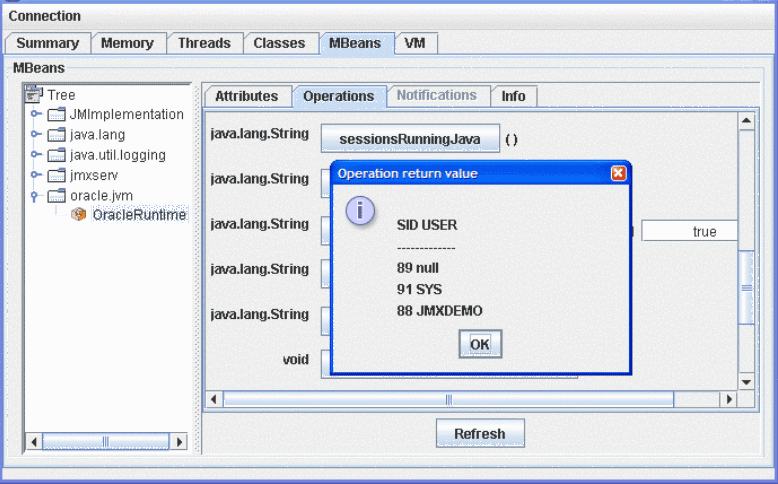The image size is (778, 484).
Task: Click the tree panel scroll right arrow
Action: (179, 441)
